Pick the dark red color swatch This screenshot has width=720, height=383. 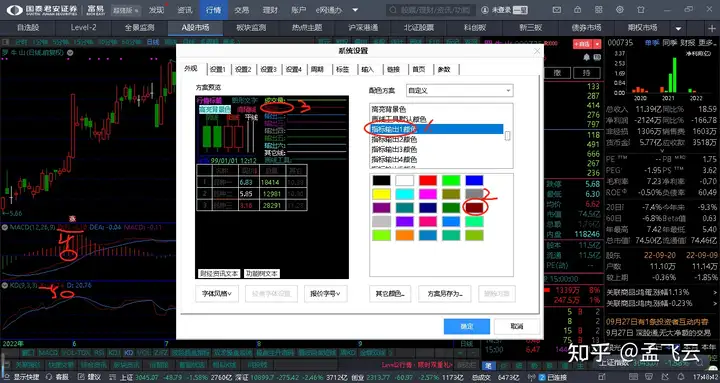point(474,208)
